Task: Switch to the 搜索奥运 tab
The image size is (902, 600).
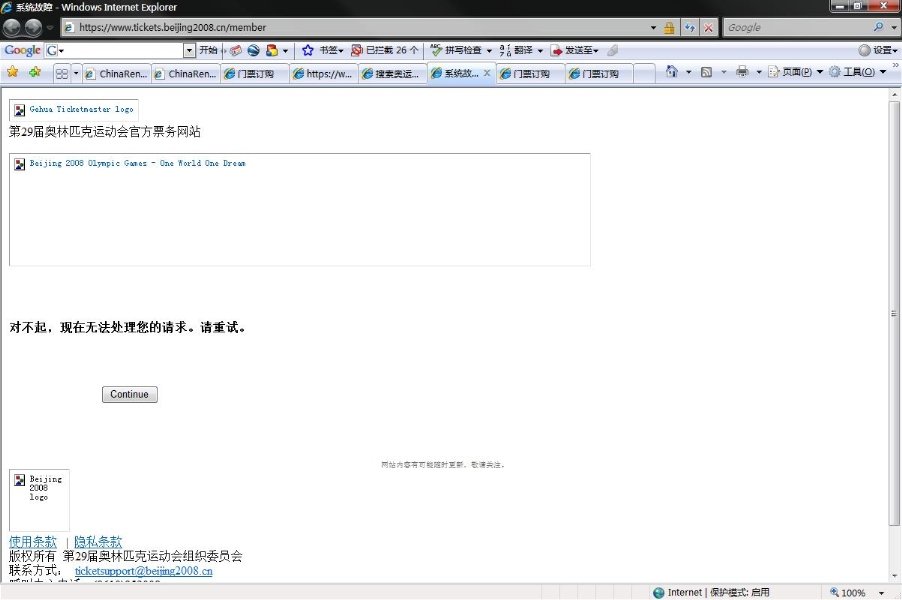Action: click(x=393, y=74)
